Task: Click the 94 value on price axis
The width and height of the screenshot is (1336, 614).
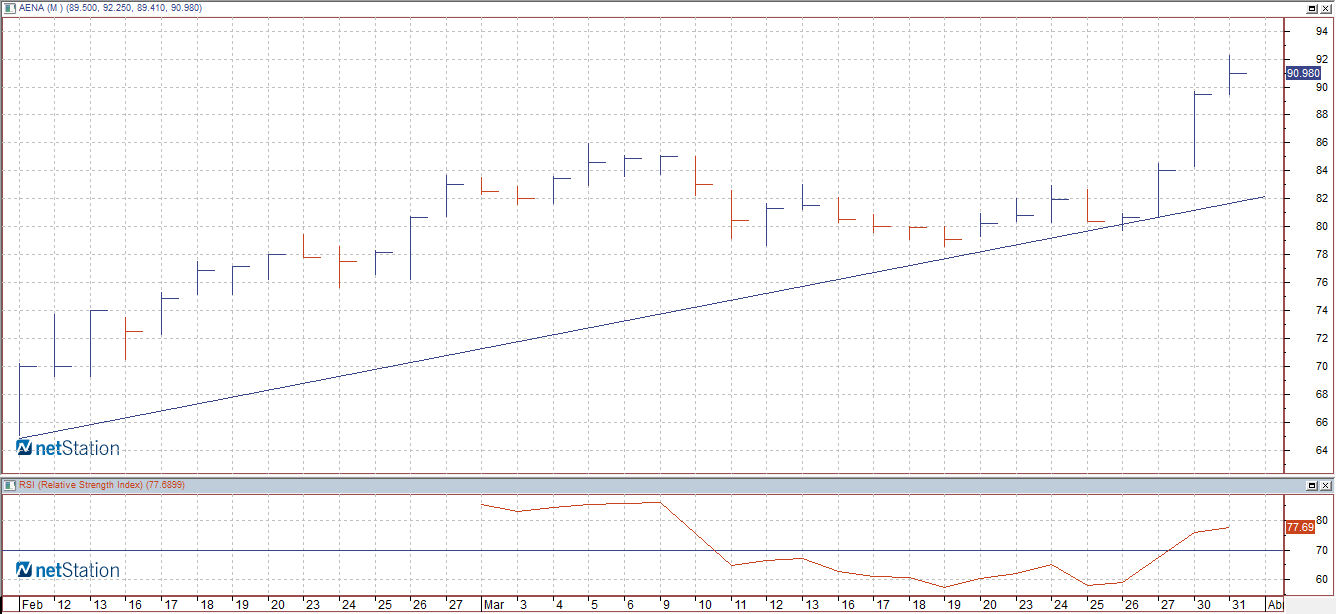Action: (x=1321, y=31)
